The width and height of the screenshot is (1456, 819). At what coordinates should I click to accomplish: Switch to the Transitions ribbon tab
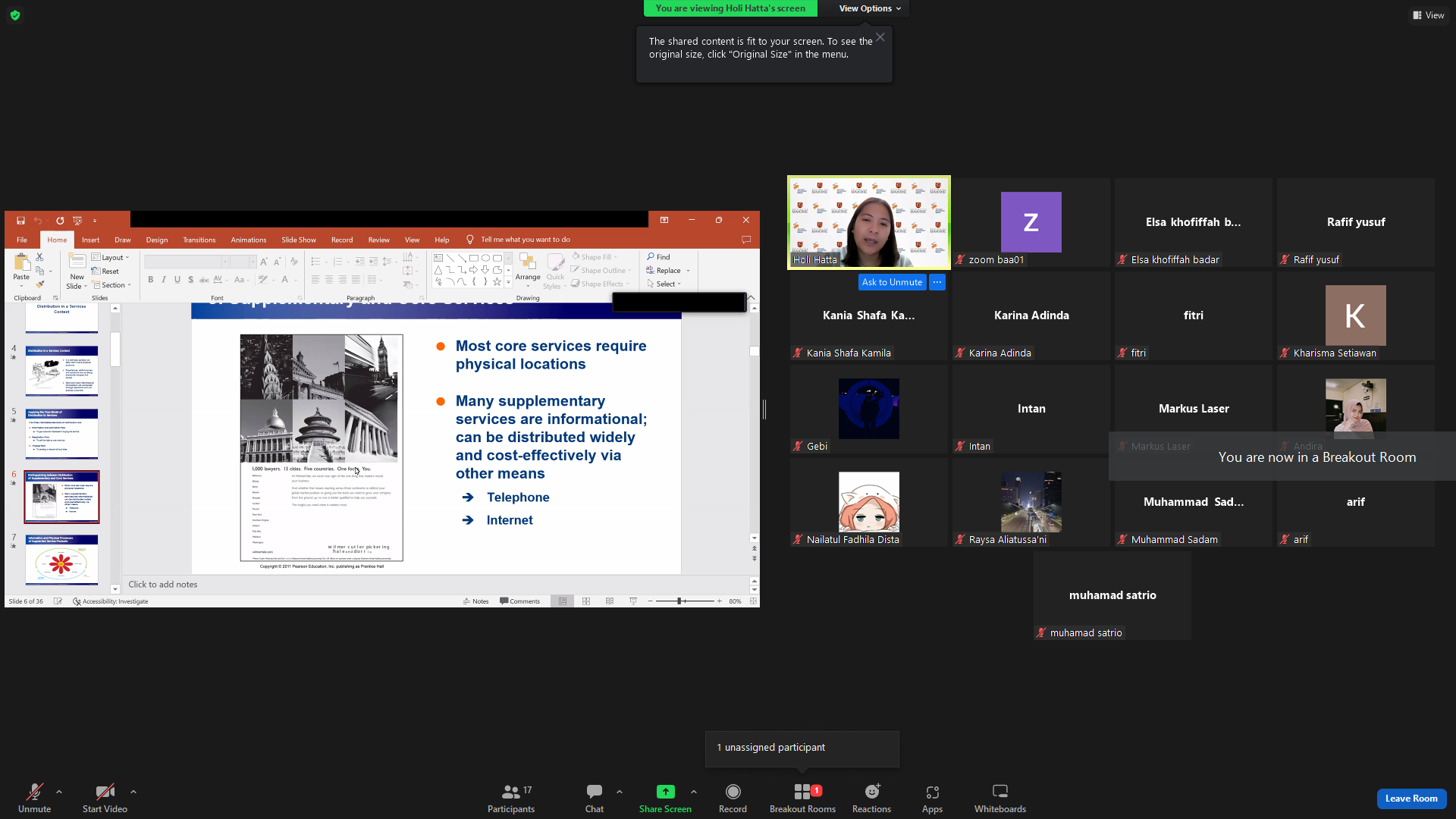coord(199,240)
